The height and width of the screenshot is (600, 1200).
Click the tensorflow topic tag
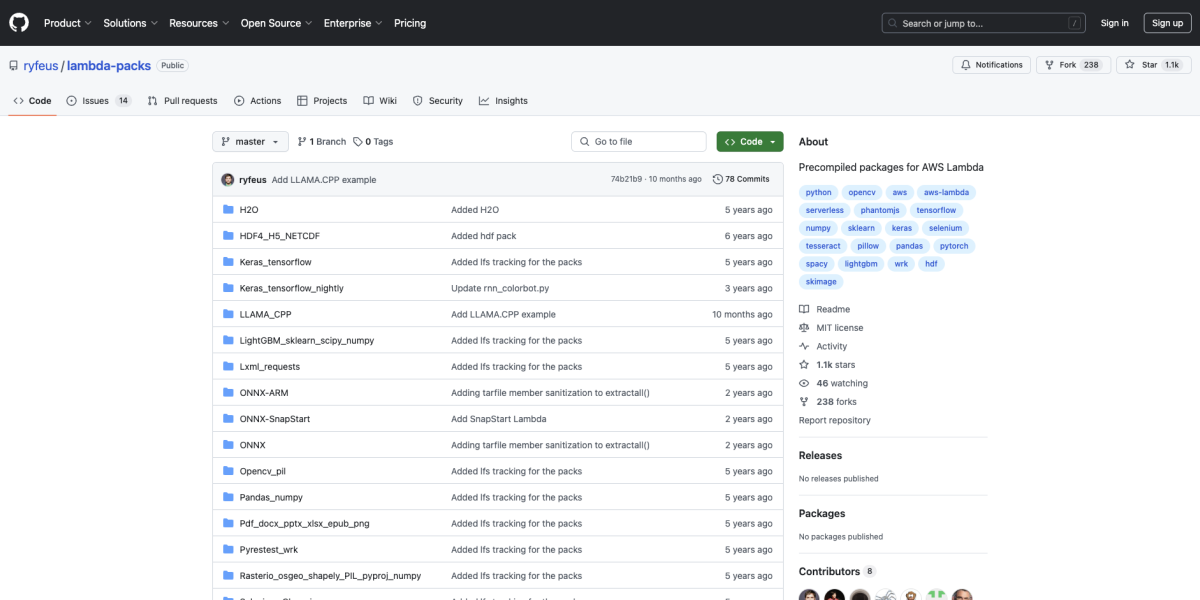coord(936,210)
